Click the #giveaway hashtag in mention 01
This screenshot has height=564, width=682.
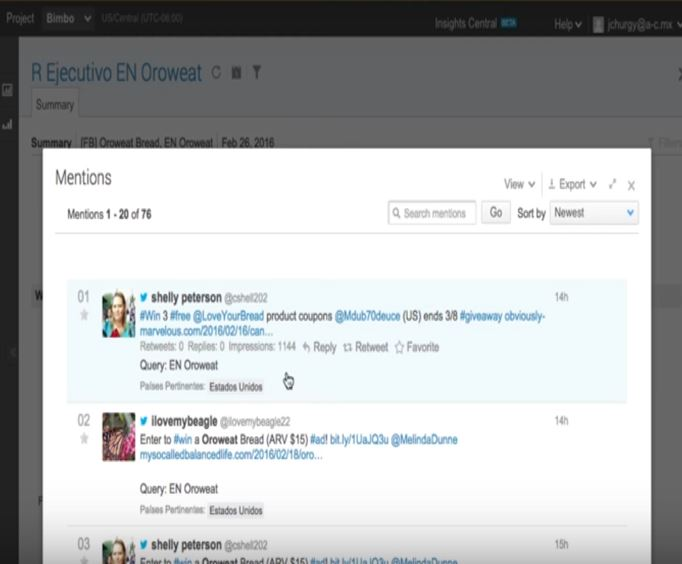(x=481, y=316)
